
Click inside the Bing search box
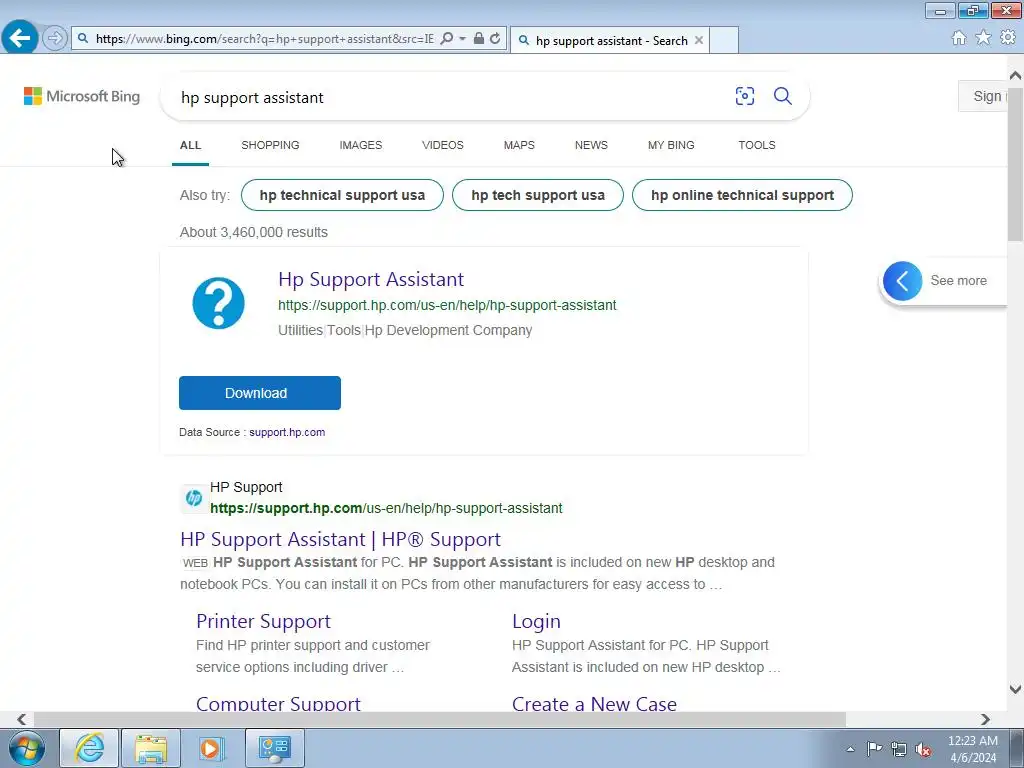click(x=451, y=97)
